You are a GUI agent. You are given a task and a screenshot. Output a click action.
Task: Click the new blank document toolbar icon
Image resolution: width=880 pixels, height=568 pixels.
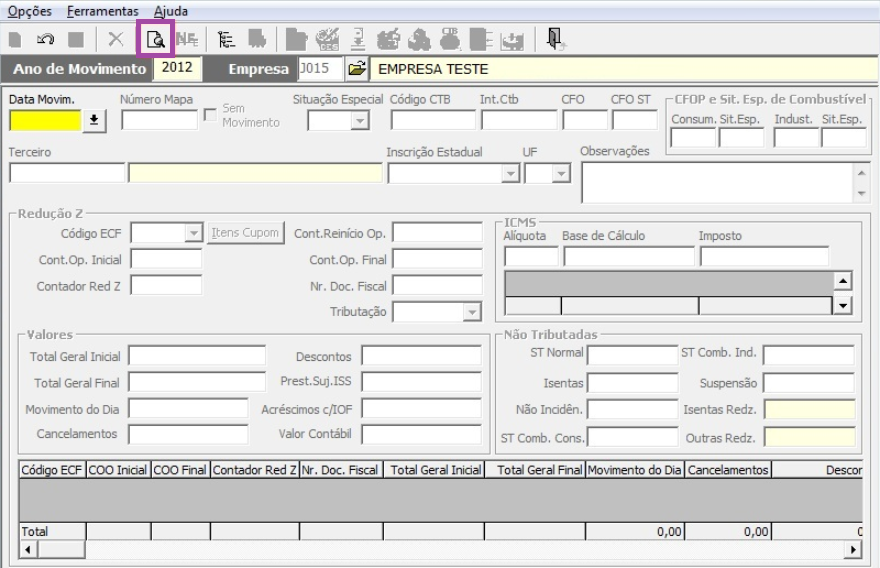(x=15, y=39)
